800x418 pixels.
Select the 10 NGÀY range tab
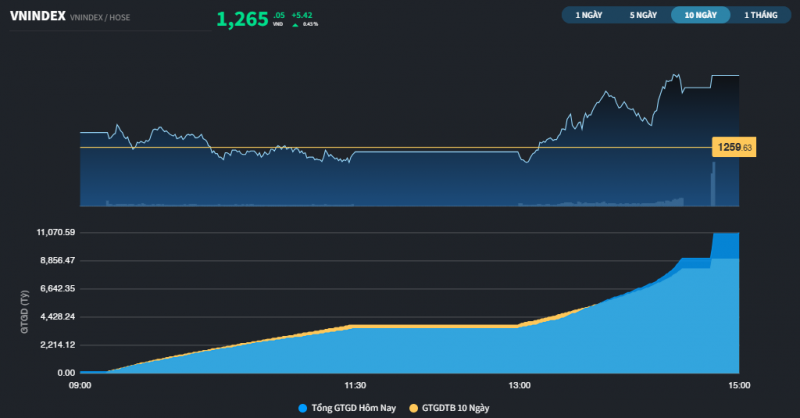tap(700, 15)
